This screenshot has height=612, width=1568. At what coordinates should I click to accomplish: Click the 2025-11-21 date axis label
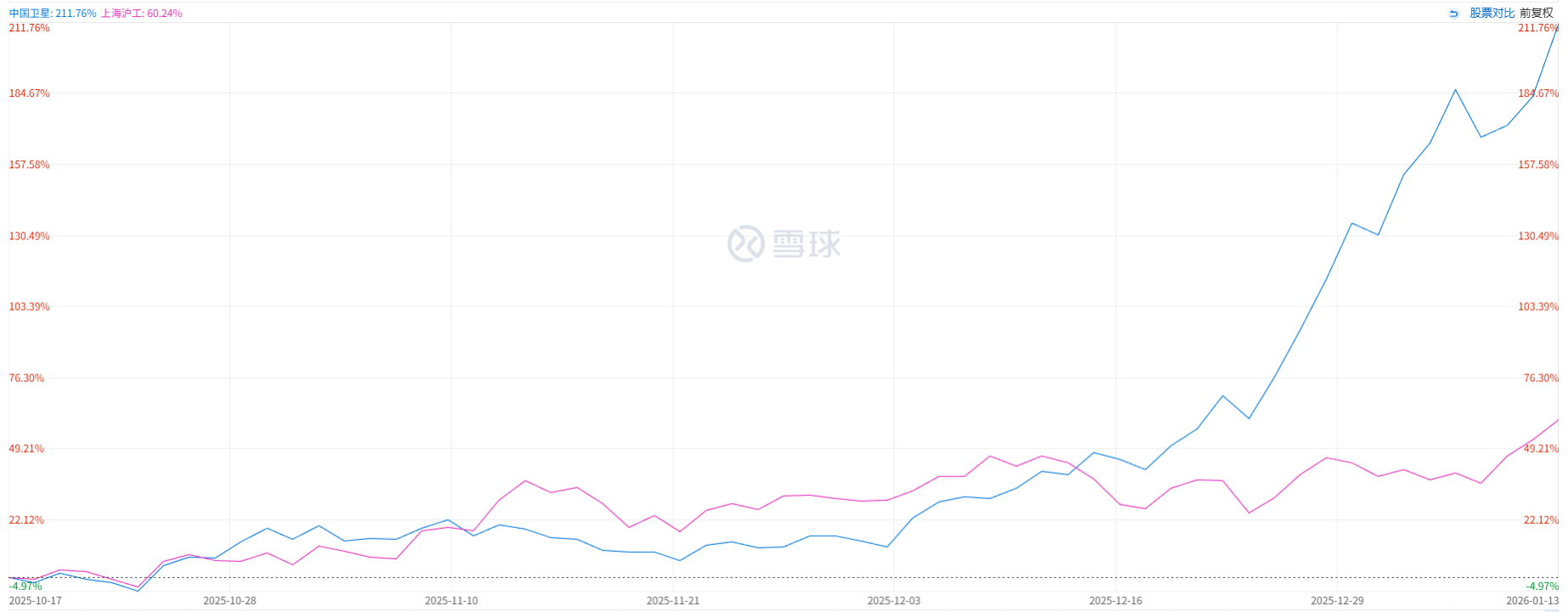tap(672, 600)
